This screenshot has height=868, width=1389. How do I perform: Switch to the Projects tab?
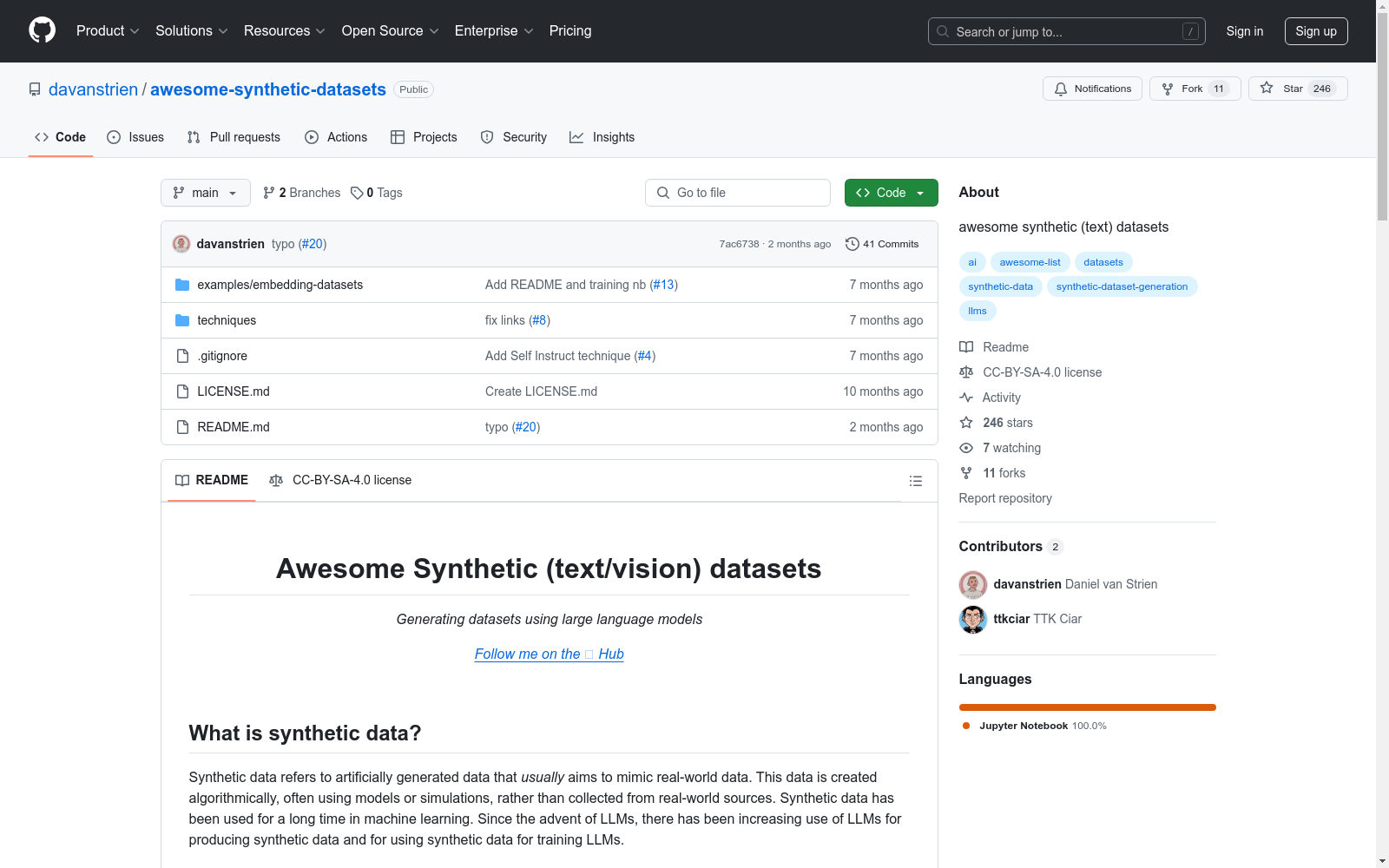[424, 137]
